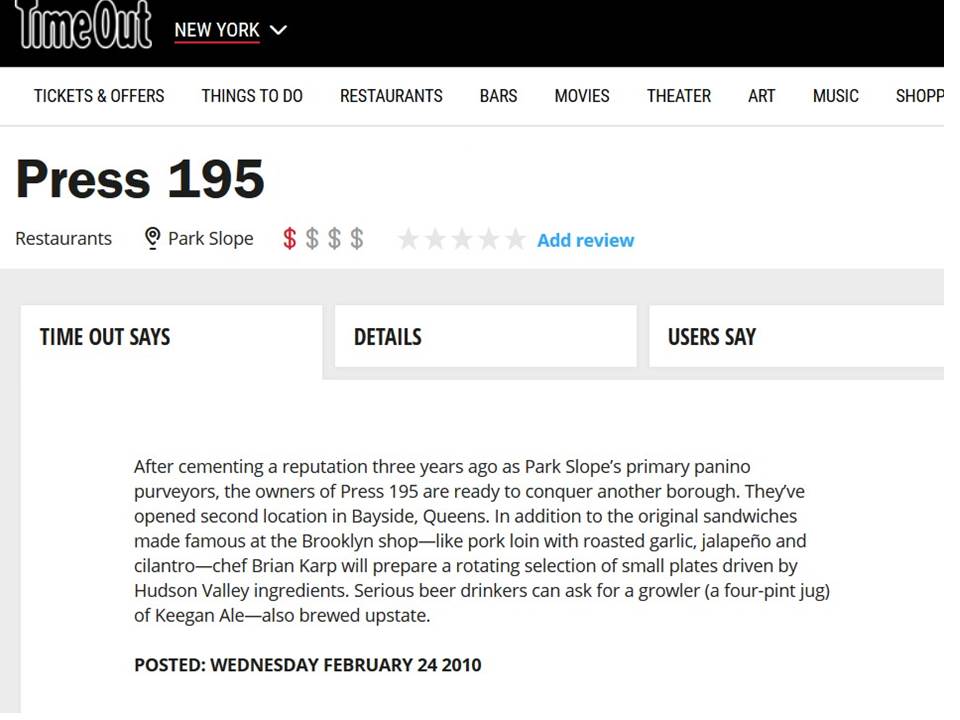Rate one star on the rating

408,239
